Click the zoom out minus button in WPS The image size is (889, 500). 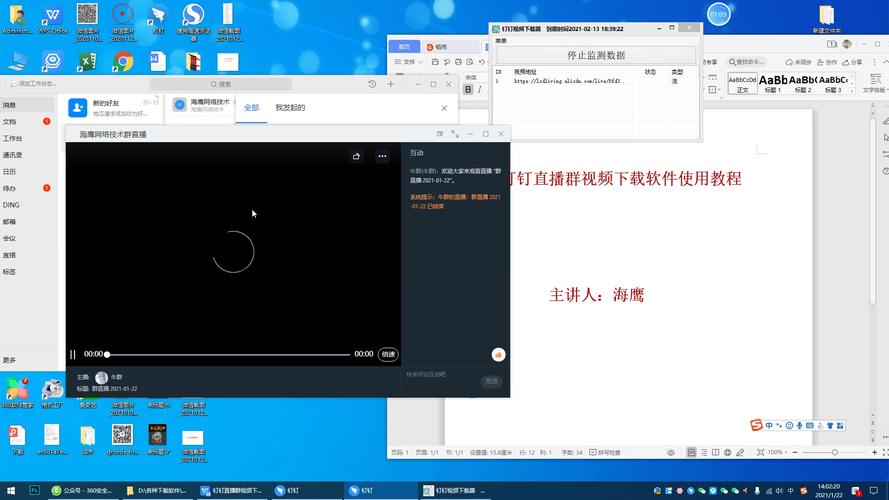click(x=795, y=452)
